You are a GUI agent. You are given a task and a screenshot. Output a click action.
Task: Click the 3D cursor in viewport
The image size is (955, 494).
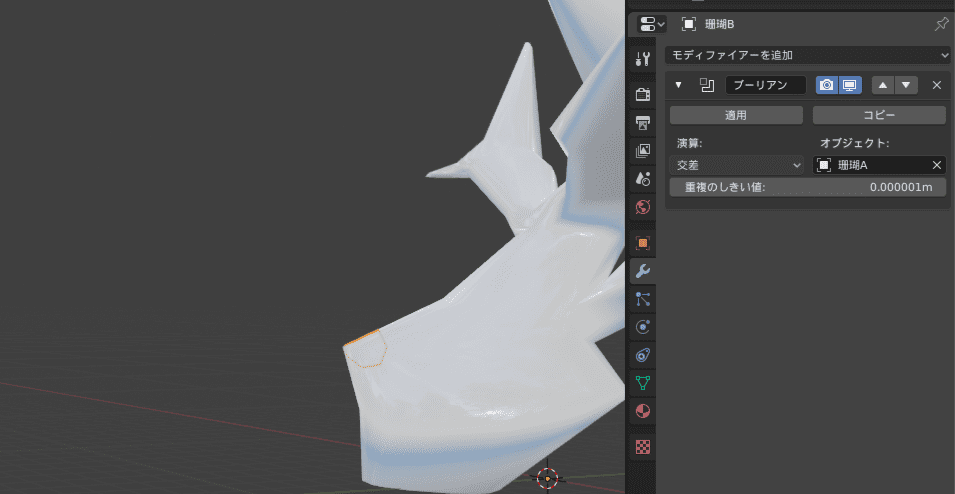548,478
